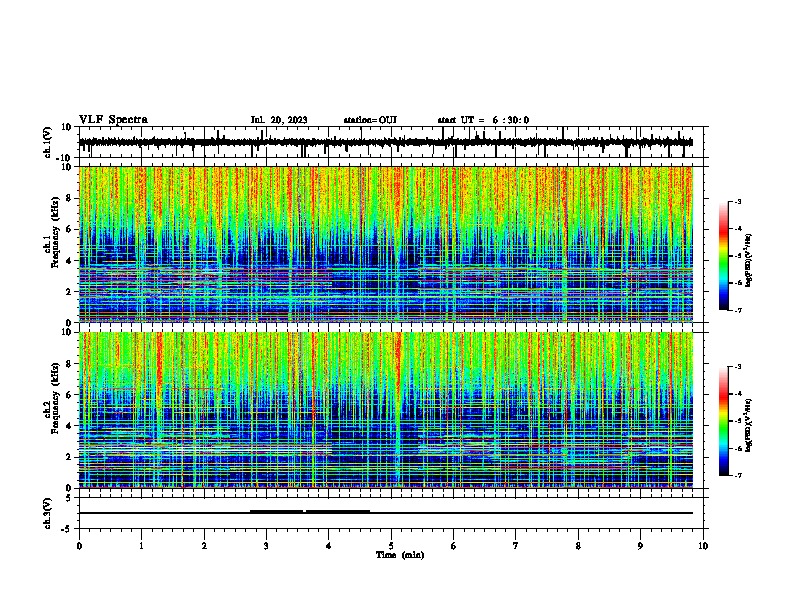The image size is (792, 612).
Task: Select the "Time (min)" axis label
Action: click(400, 555)
